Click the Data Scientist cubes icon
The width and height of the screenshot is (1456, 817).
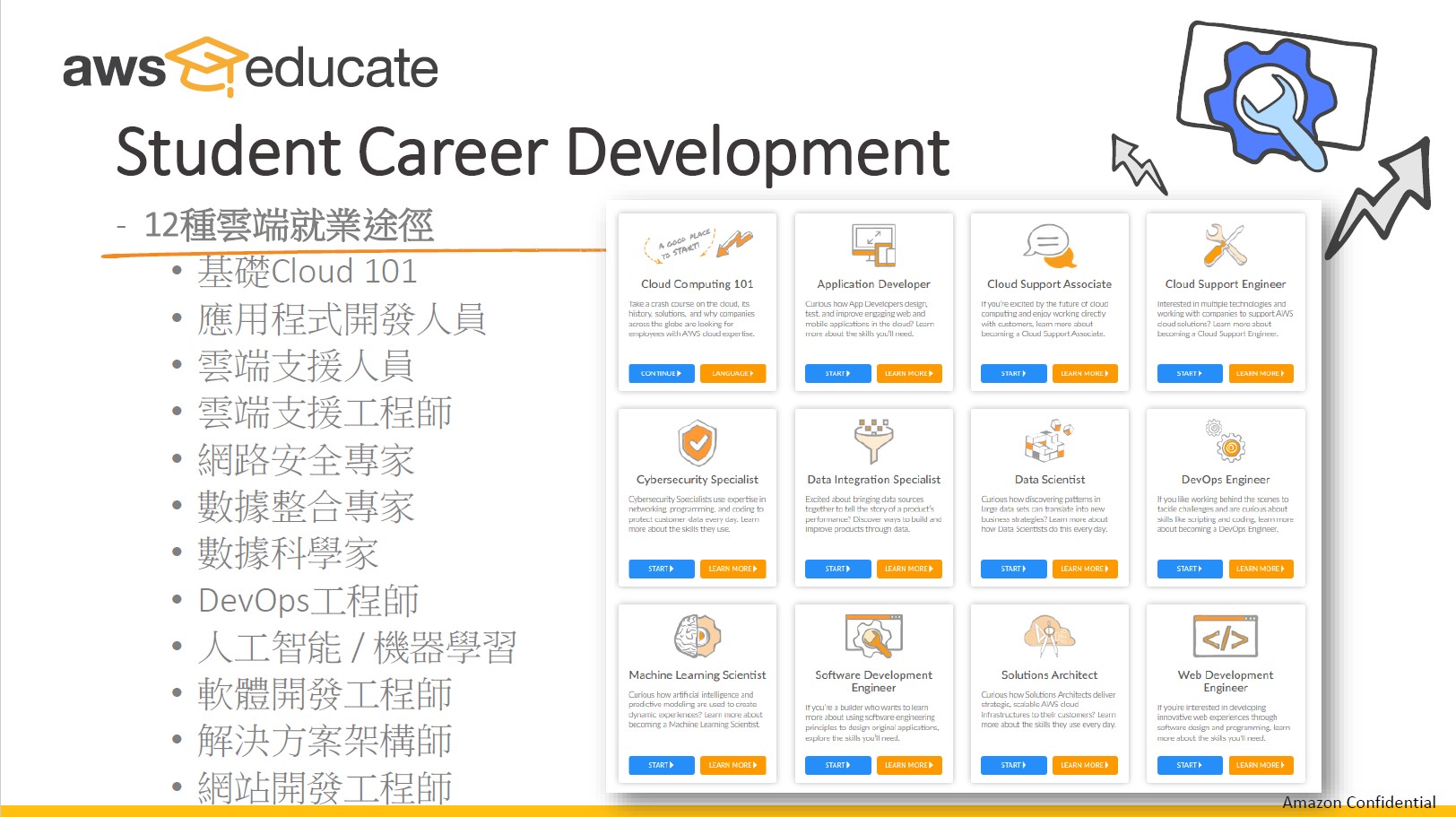click(x=1049, y=440)
